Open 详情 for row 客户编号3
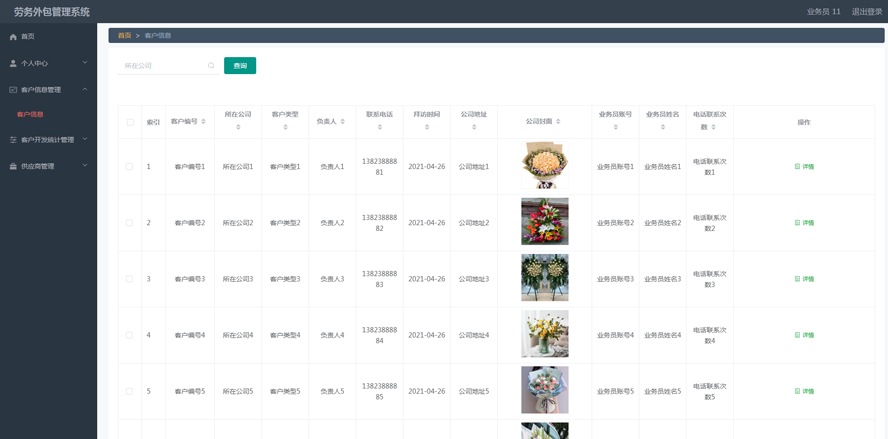The height and width of the screenshot is (439, 888). pyautogui.click(x=804, y=279)
